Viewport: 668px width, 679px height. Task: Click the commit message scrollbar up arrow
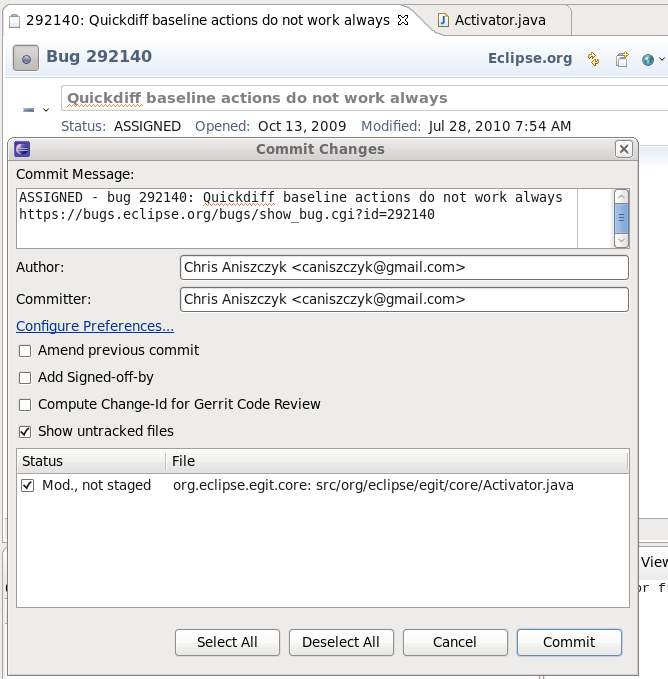[x=621, y=197]
